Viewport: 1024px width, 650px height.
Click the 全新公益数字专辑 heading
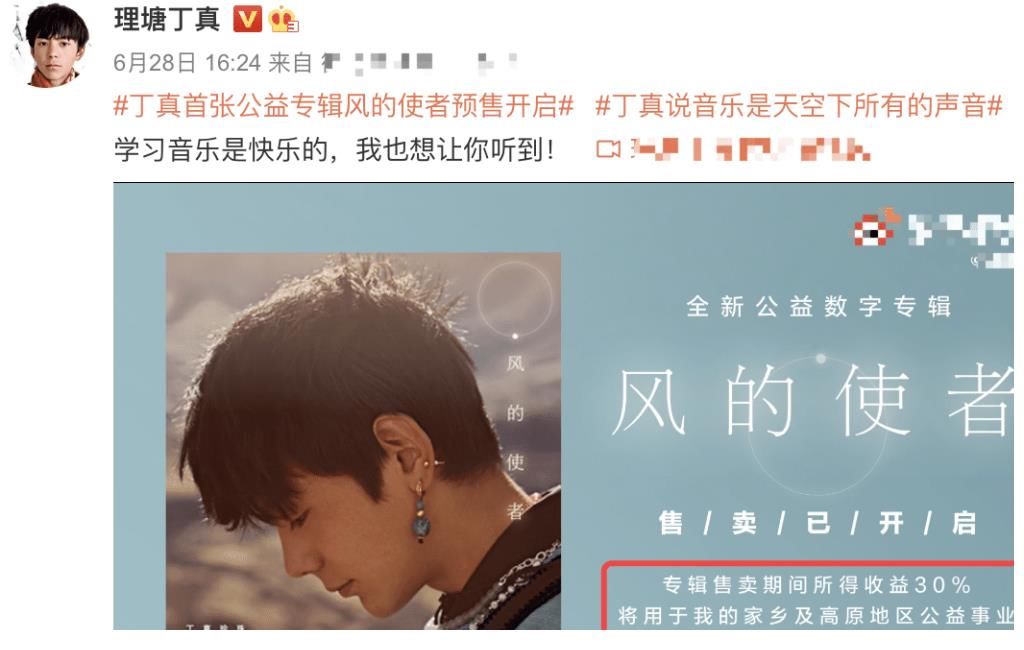pos(819,306)
